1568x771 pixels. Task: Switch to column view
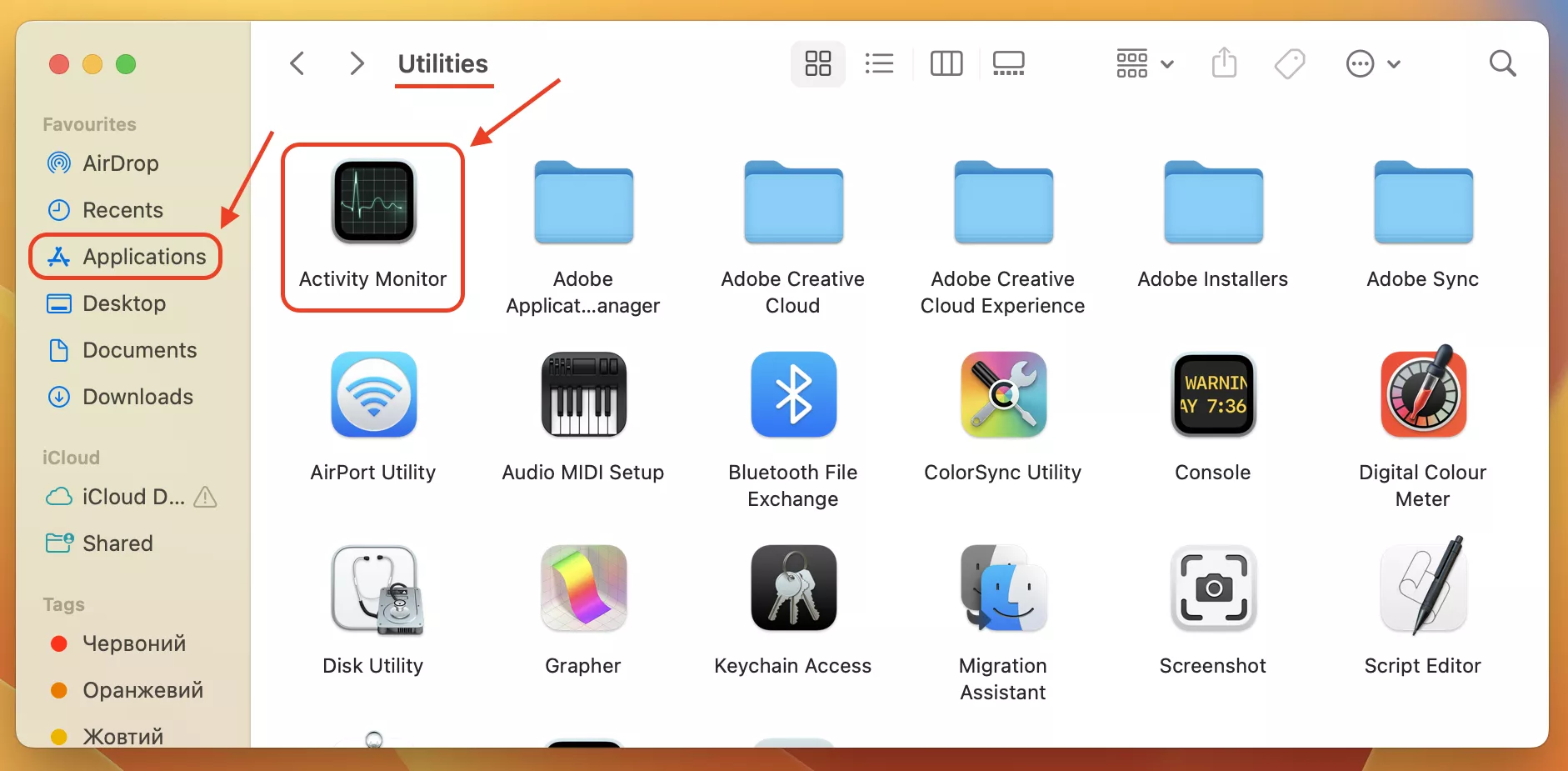coord(947,63)
